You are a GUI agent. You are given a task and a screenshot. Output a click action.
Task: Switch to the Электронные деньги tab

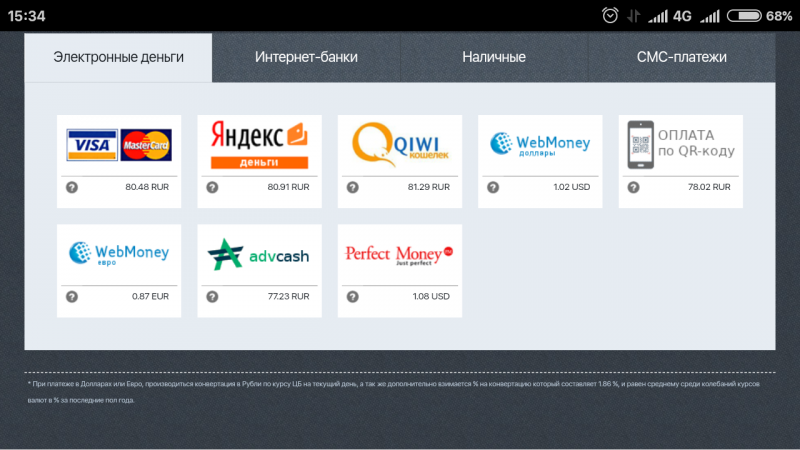pos(118,57)
